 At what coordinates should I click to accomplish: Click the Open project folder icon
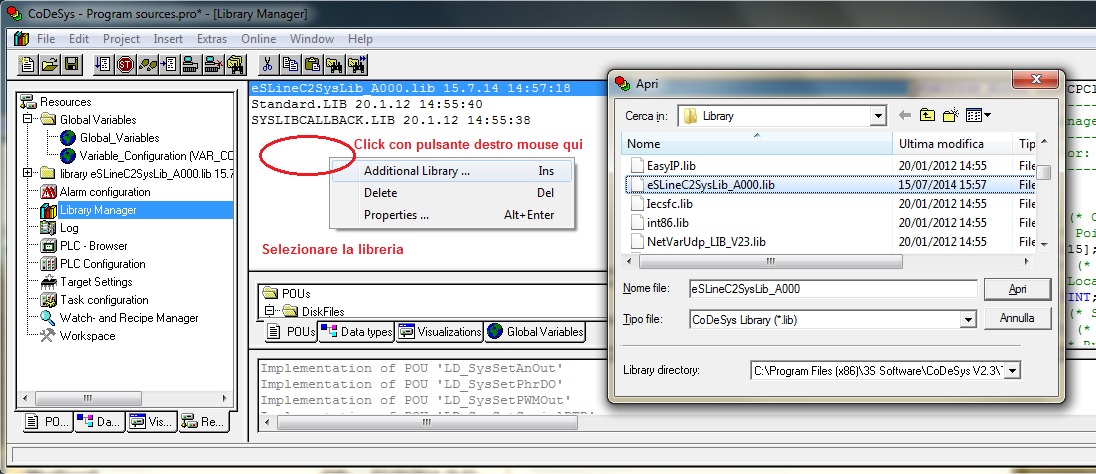point(49,65)
